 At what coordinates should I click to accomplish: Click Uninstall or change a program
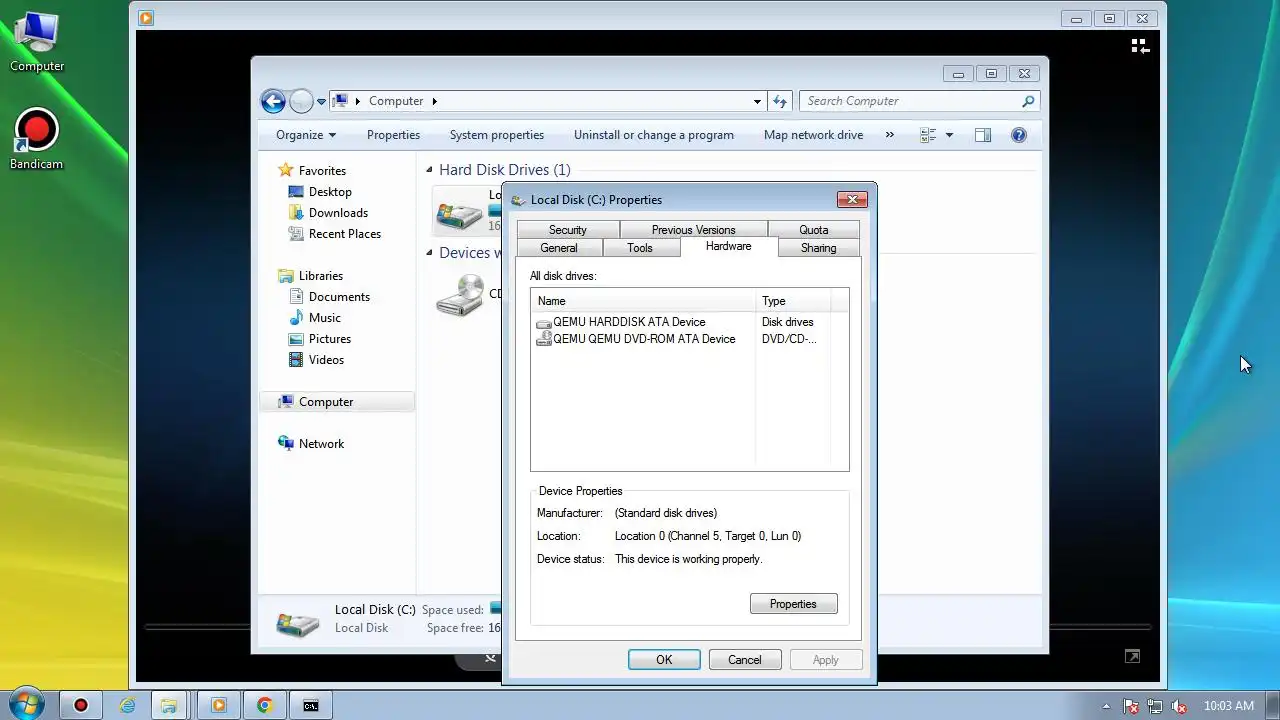pyautogui.click(x=654, y=135)
